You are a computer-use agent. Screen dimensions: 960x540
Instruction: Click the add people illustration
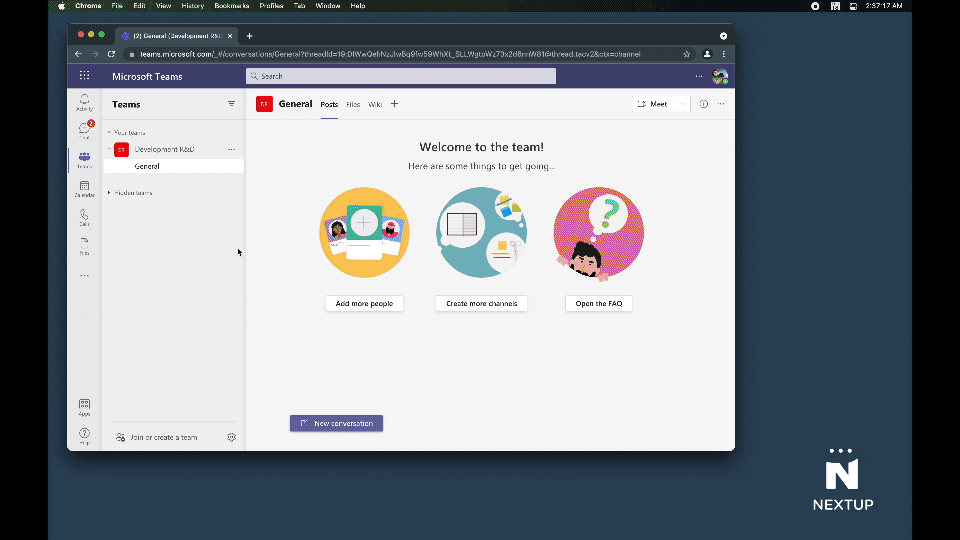coord(364,233)
